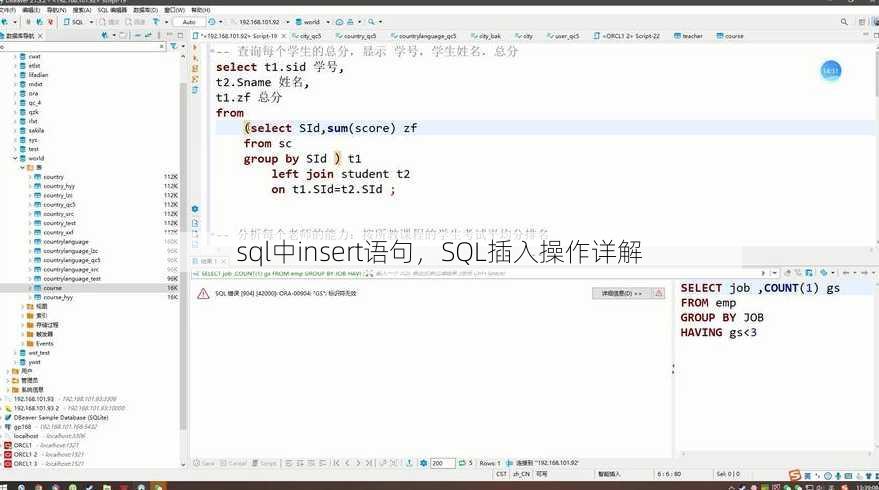Viewport: 879px width, 490px height.
Task: Select the ORCL1 2 connection
Action: coord(25,455)
